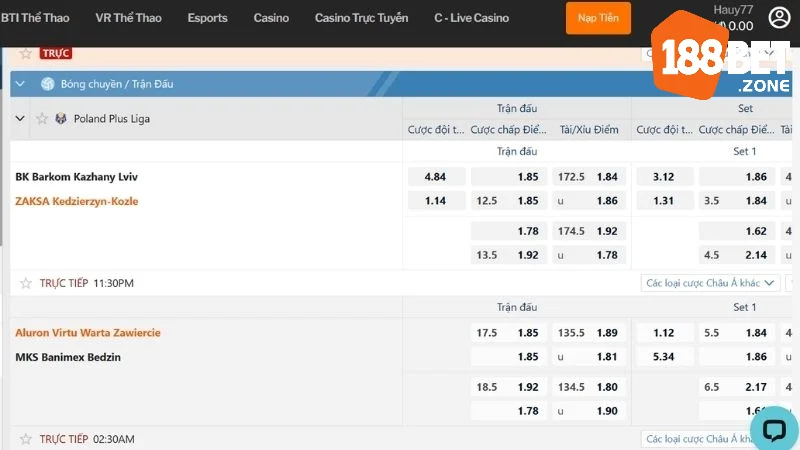Select ZAKSA Kedzierzyn-Kozle team name
Viewport: 800px width, 450px height.
coord(77,201)
